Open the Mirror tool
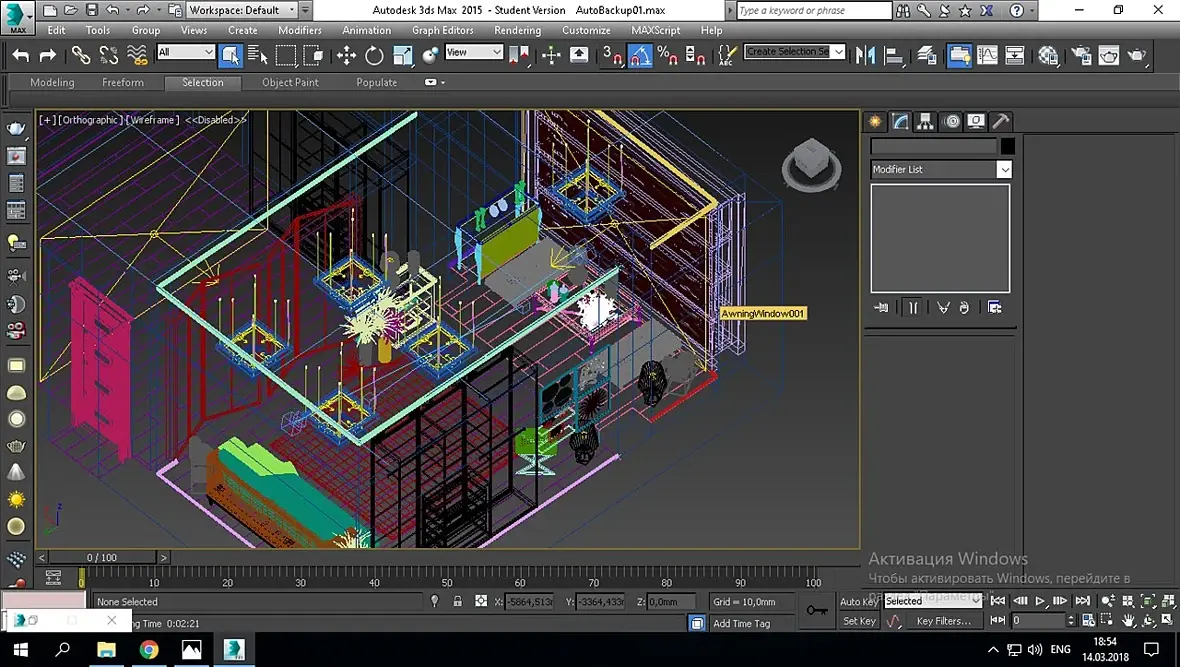Image resolution: width=1180 pixels, height=667 pixels. click(x=865, y=55)
